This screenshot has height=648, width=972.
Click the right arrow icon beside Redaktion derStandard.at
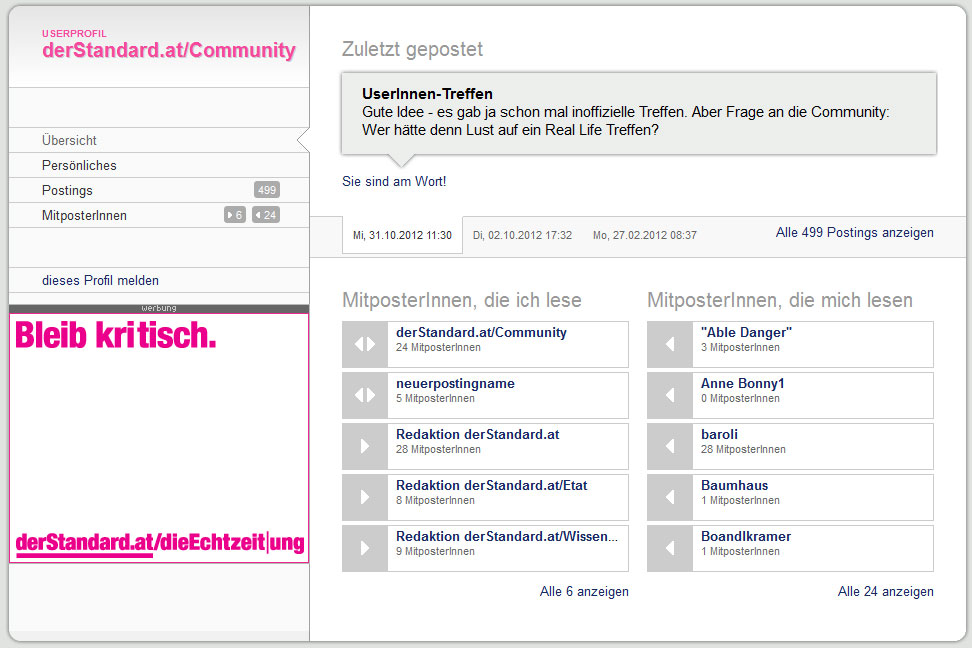(365, 446)
